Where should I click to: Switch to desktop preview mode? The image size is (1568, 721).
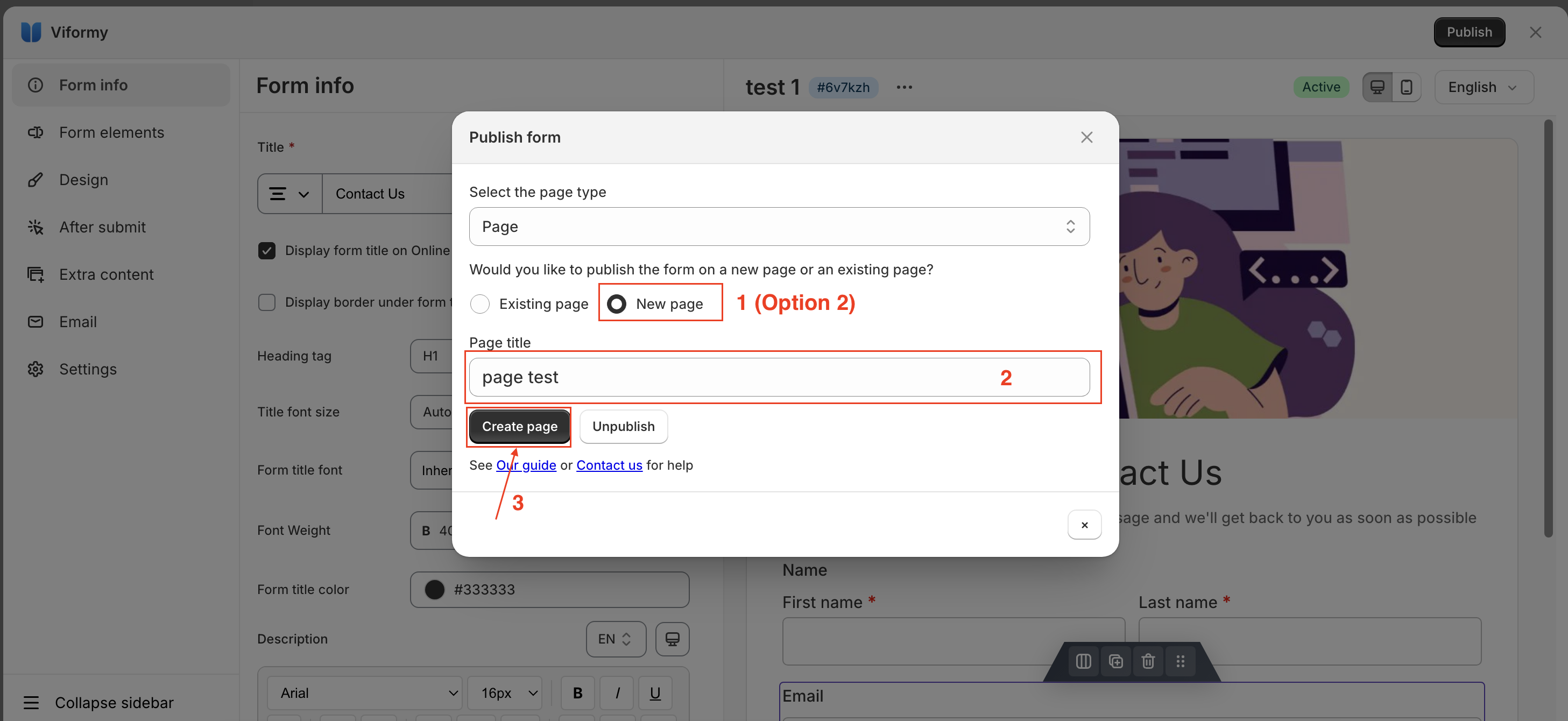click(x=1377, y=87)
